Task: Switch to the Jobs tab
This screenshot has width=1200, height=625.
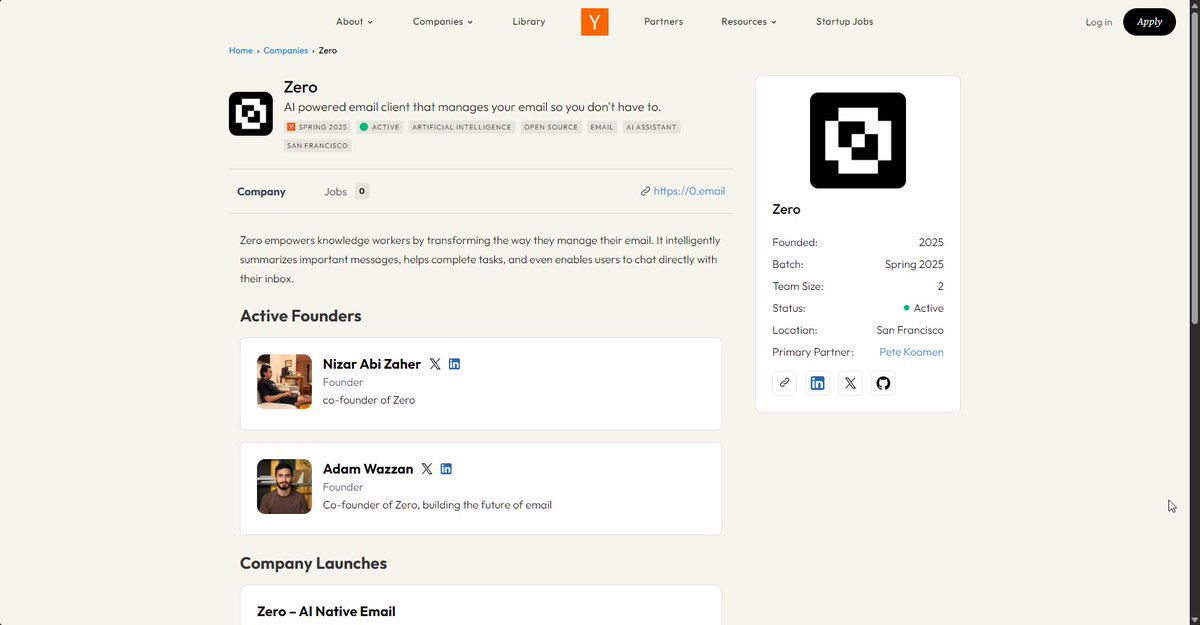Action: click(346, 191)
